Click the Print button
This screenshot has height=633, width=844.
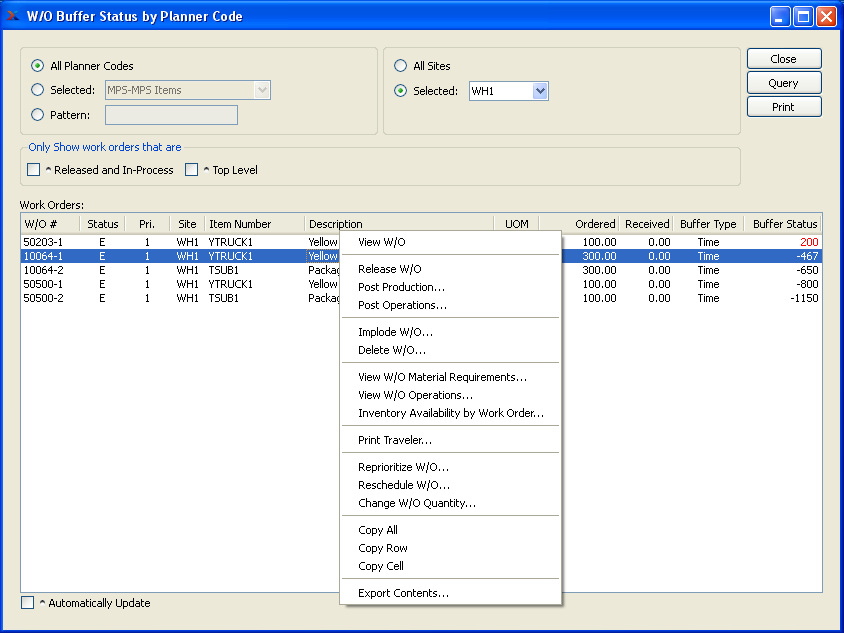tap(783, 107)
